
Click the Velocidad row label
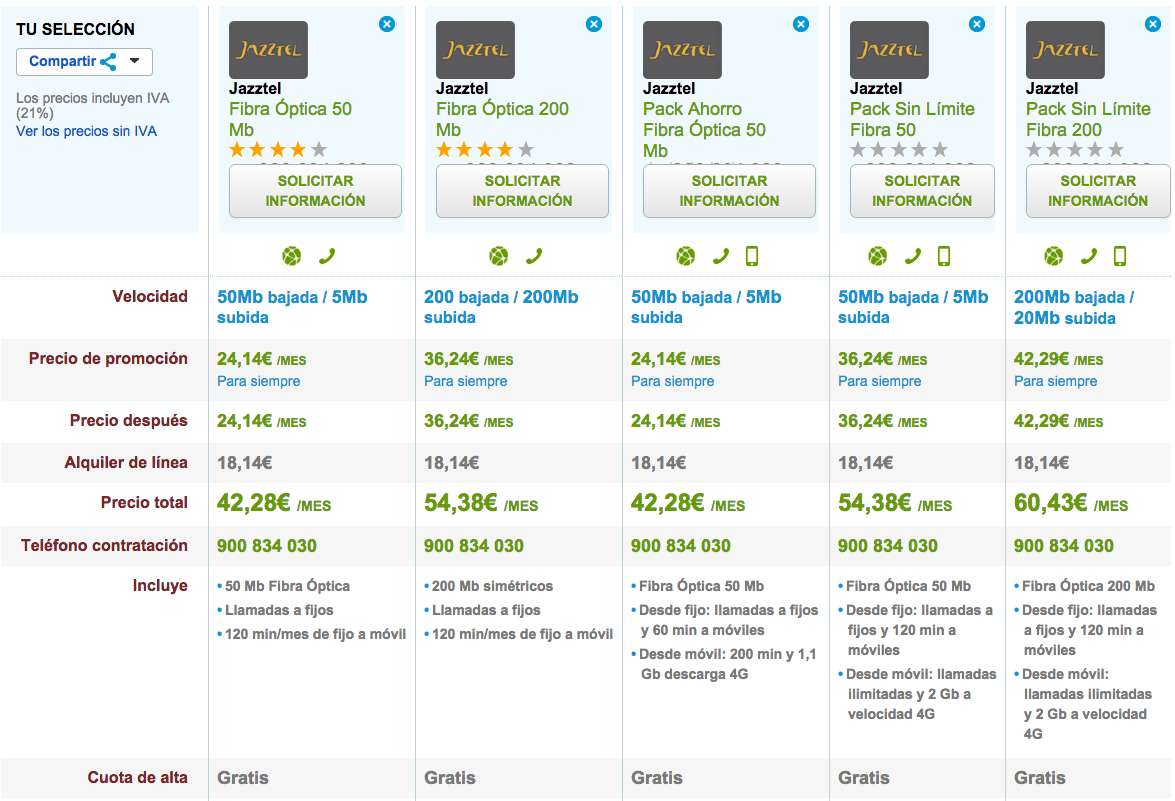150,297
